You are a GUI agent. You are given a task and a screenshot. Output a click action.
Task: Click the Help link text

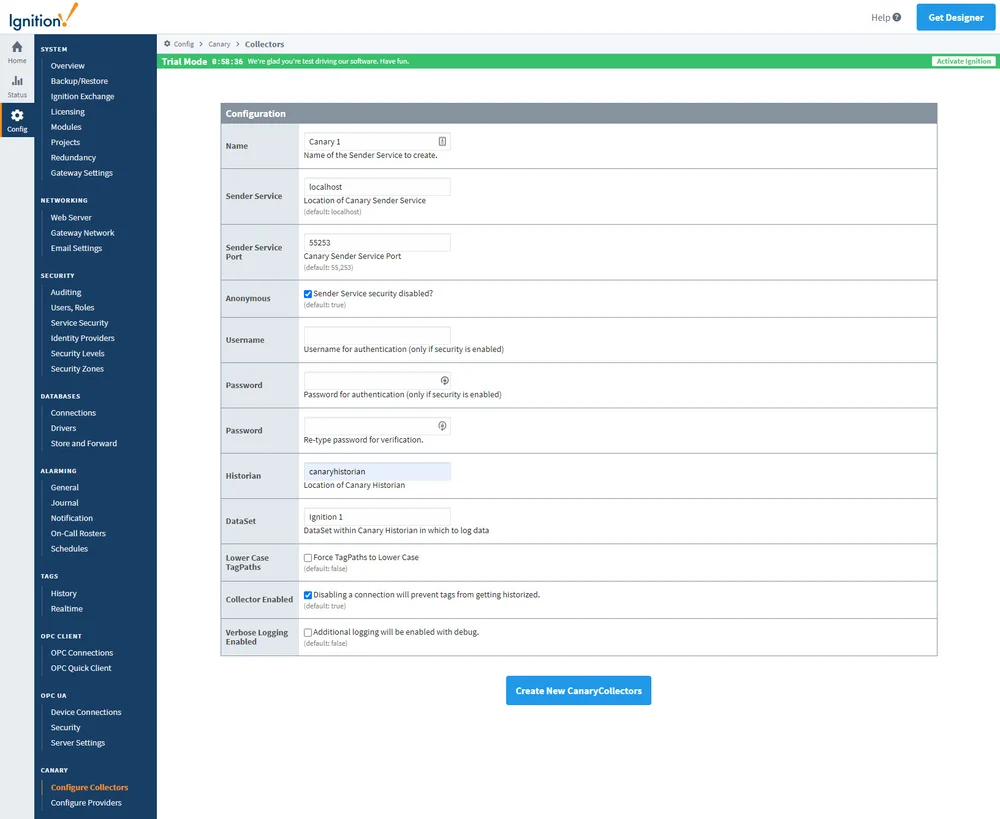coord(880,17)
